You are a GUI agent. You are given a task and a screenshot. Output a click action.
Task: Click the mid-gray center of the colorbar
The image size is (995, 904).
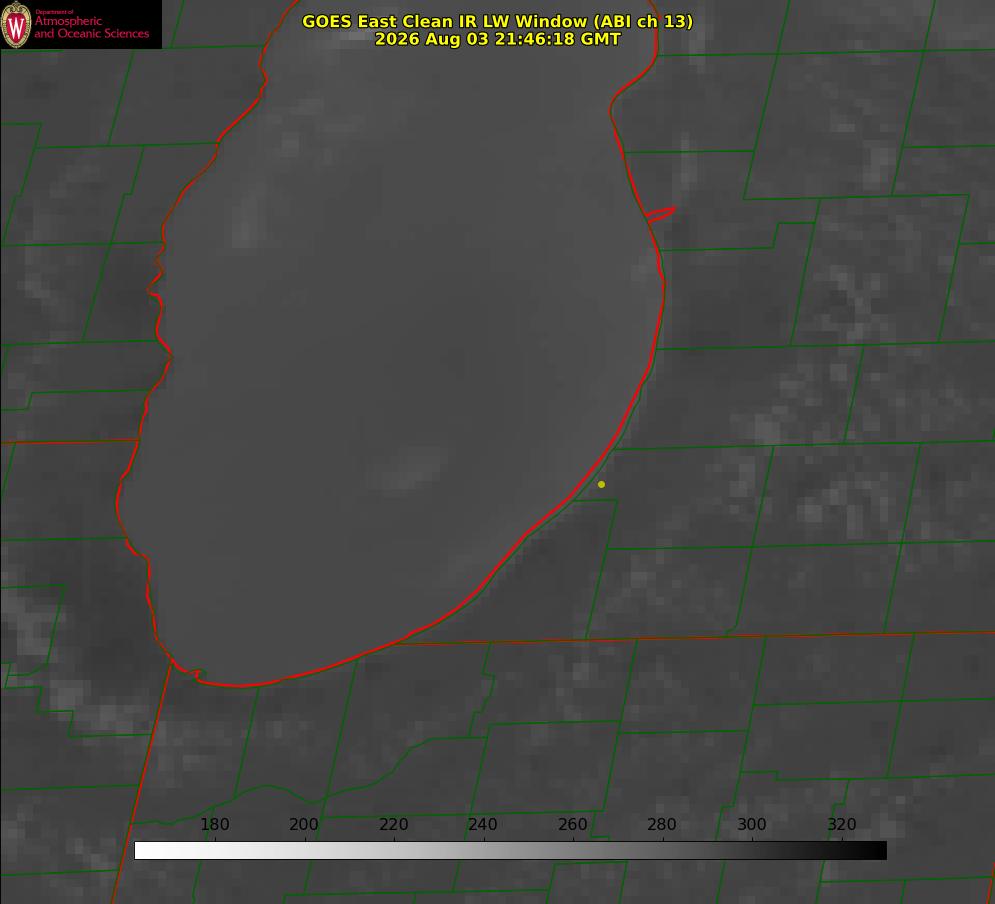click(x=510, y=851)
